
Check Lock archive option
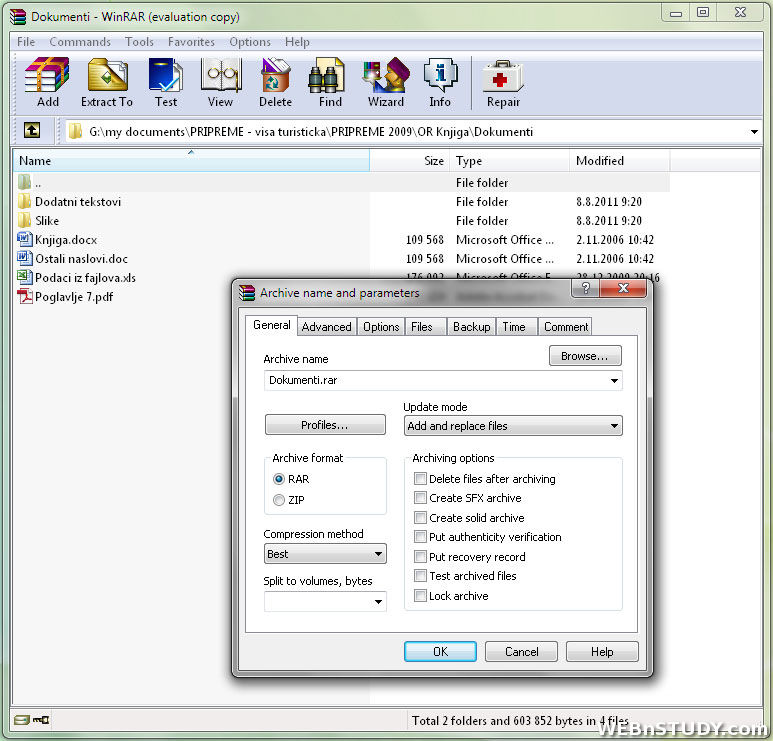pos(420,596)
